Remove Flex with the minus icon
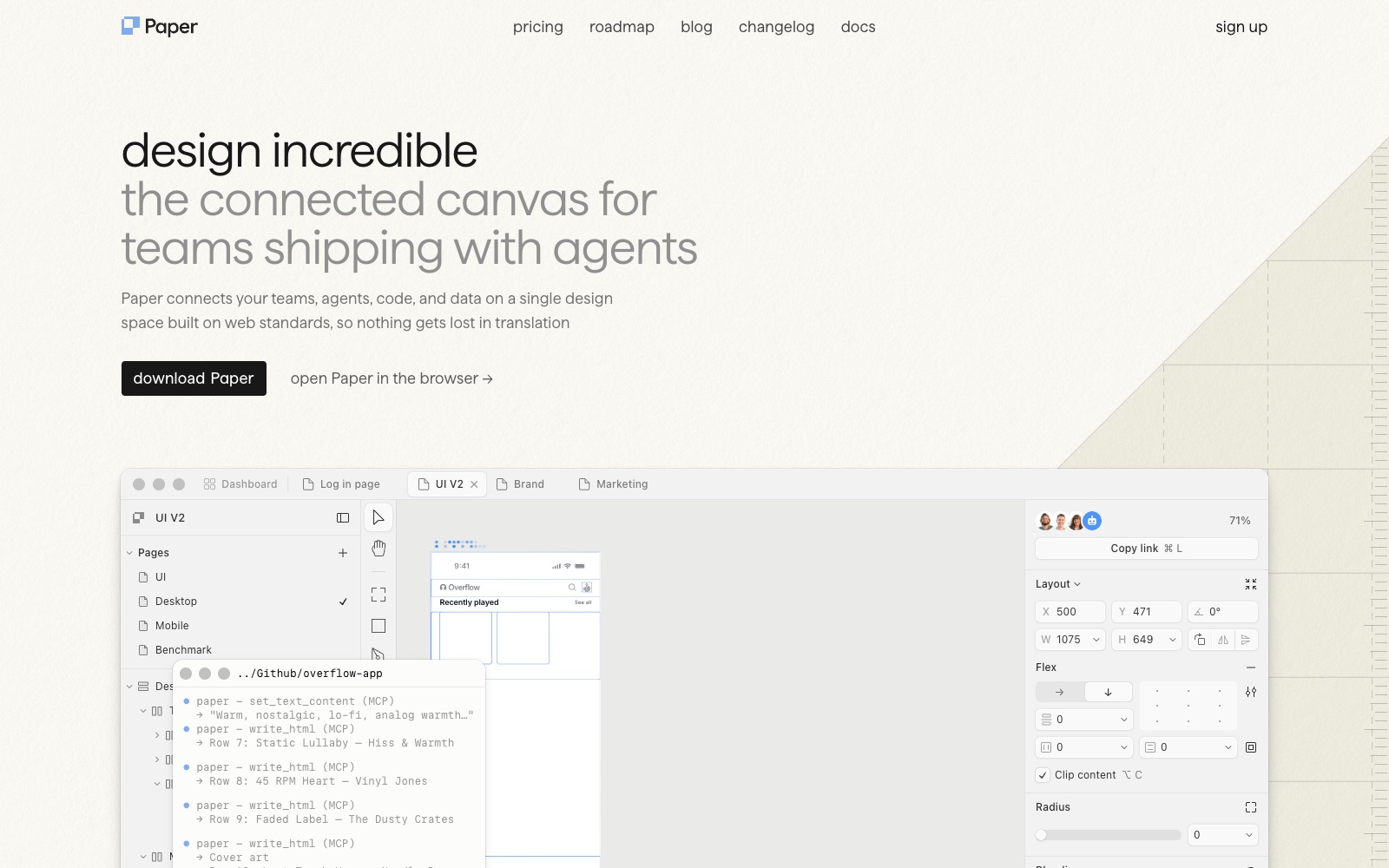1389x868 pixels. (x=1251, y=667)
